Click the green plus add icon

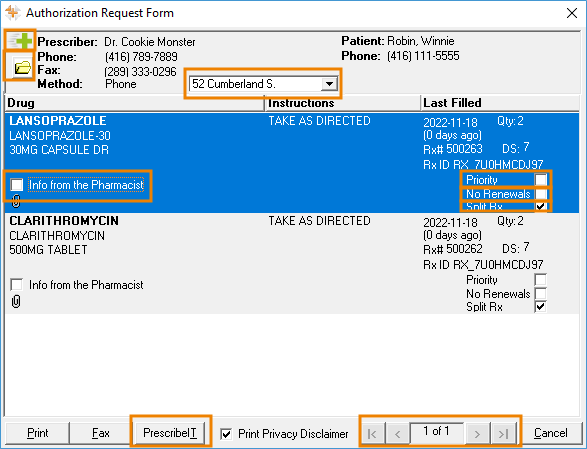(20, 40)
